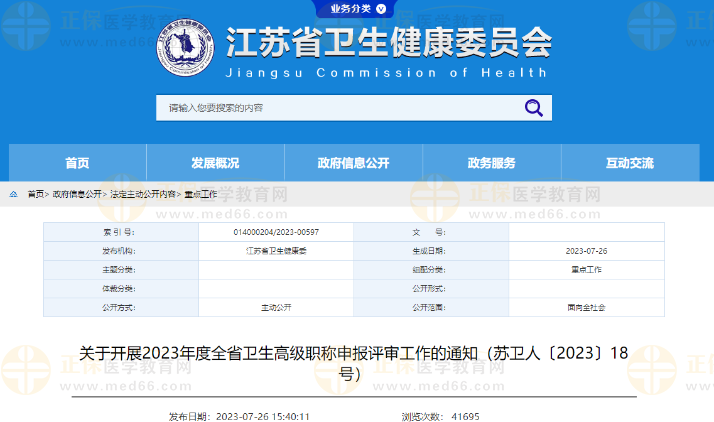
Task: Select the 政府信息公开 navigation item
Action: pos(353,164)
